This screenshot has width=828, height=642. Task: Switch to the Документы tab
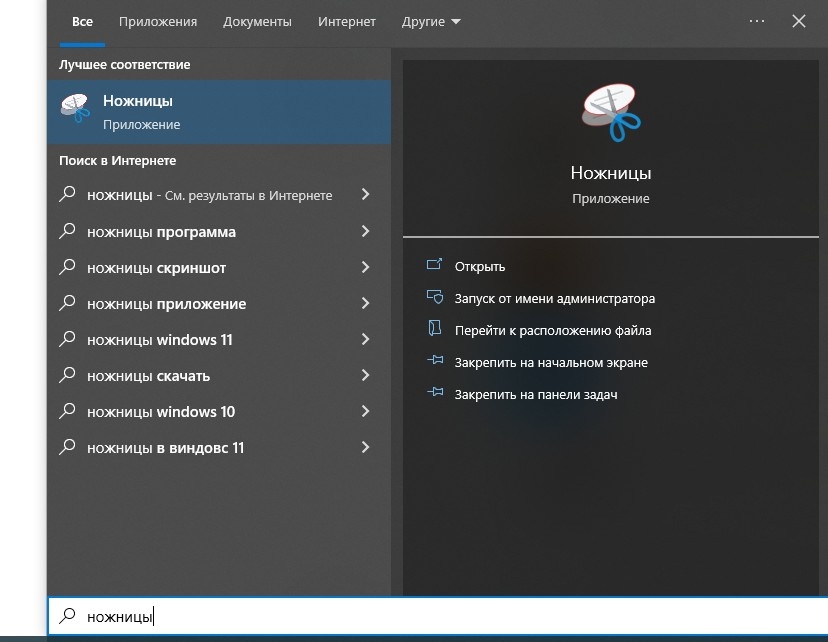(257, 22)
